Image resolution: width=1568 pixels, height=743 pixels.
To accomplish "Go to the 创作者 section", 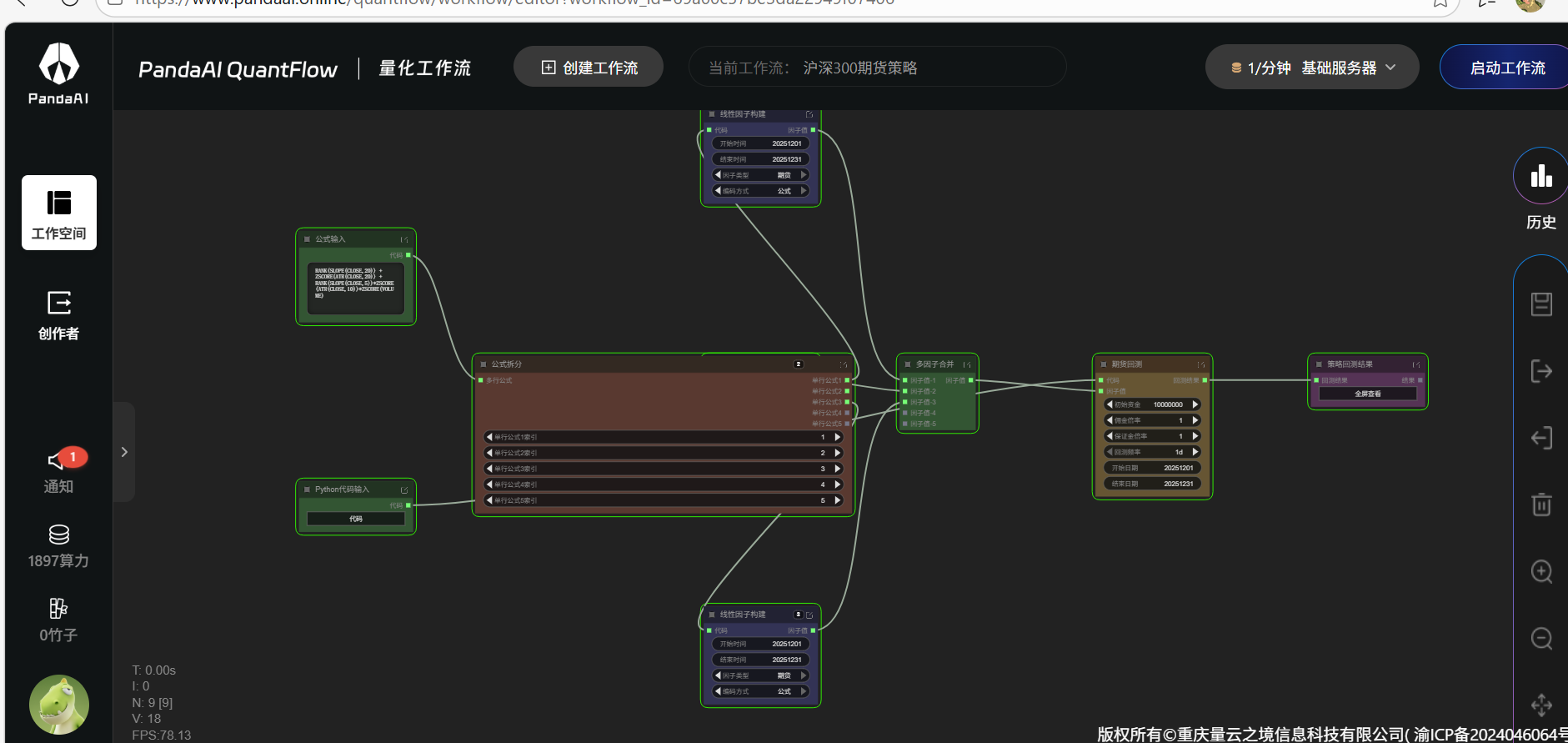I will [59, 315].
